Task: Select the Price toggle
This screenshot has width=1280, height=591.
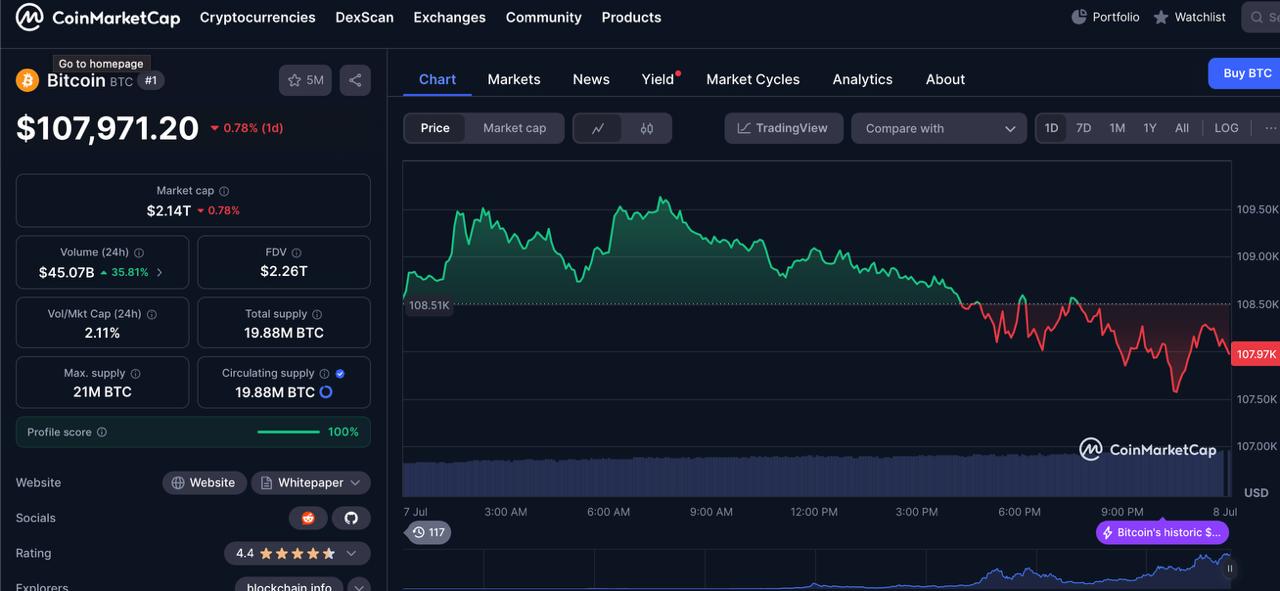Action: click(x=435, y=128)
